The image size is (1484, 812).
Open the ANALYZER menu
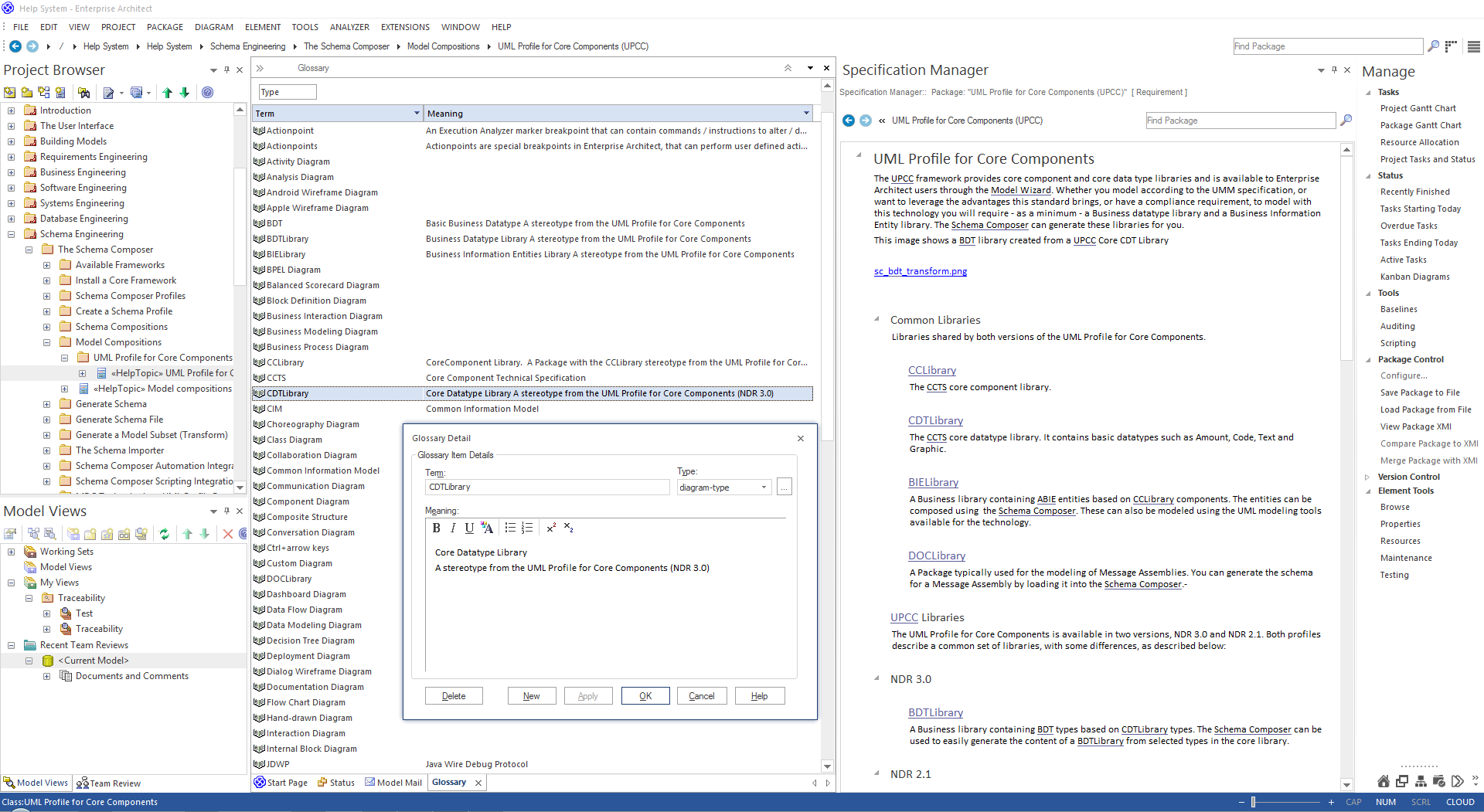[x=349, y=27]
